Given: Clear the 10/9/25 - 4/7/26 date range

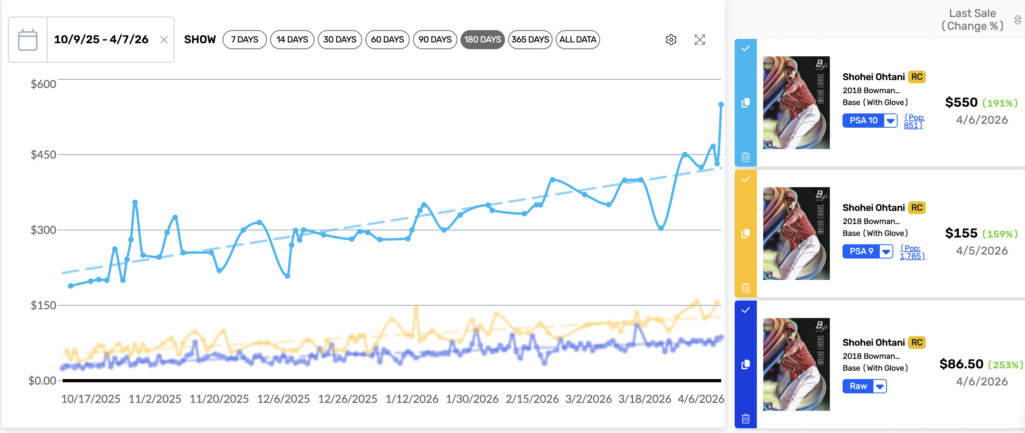Looking at the screenshot, I should [163, 40].
